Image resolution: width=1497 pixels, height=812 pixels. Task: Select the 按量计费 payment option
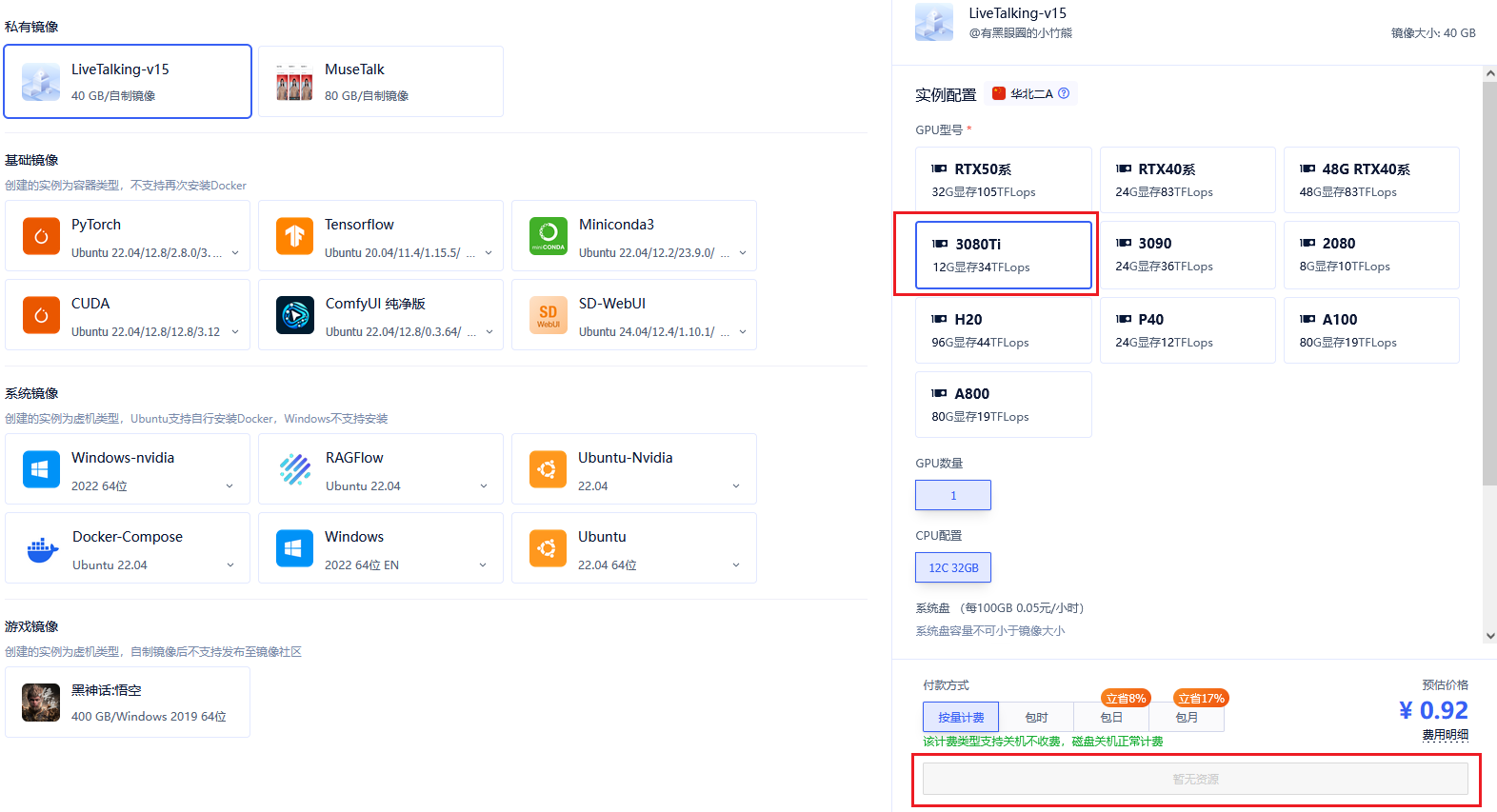(960, 717)
